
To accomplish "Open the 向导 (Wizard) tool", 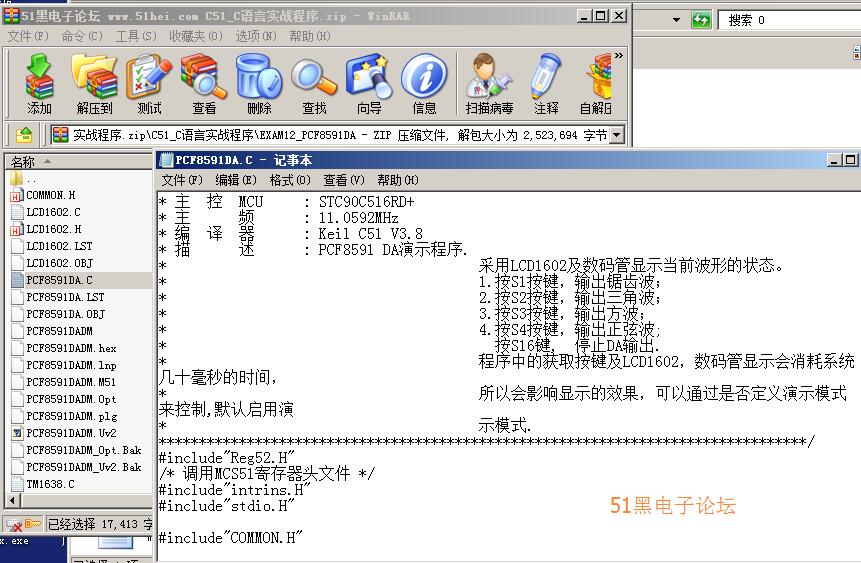I will point(369,84).
